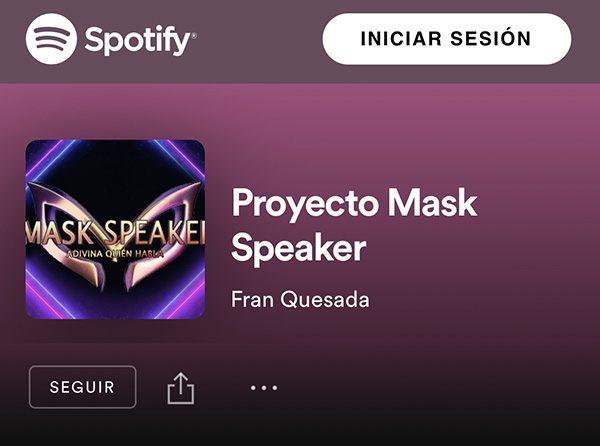This screenshot has height=446, width=600.
Task: Expand the ellipsis dropdown beside share icon
Action: click(264, 388)
